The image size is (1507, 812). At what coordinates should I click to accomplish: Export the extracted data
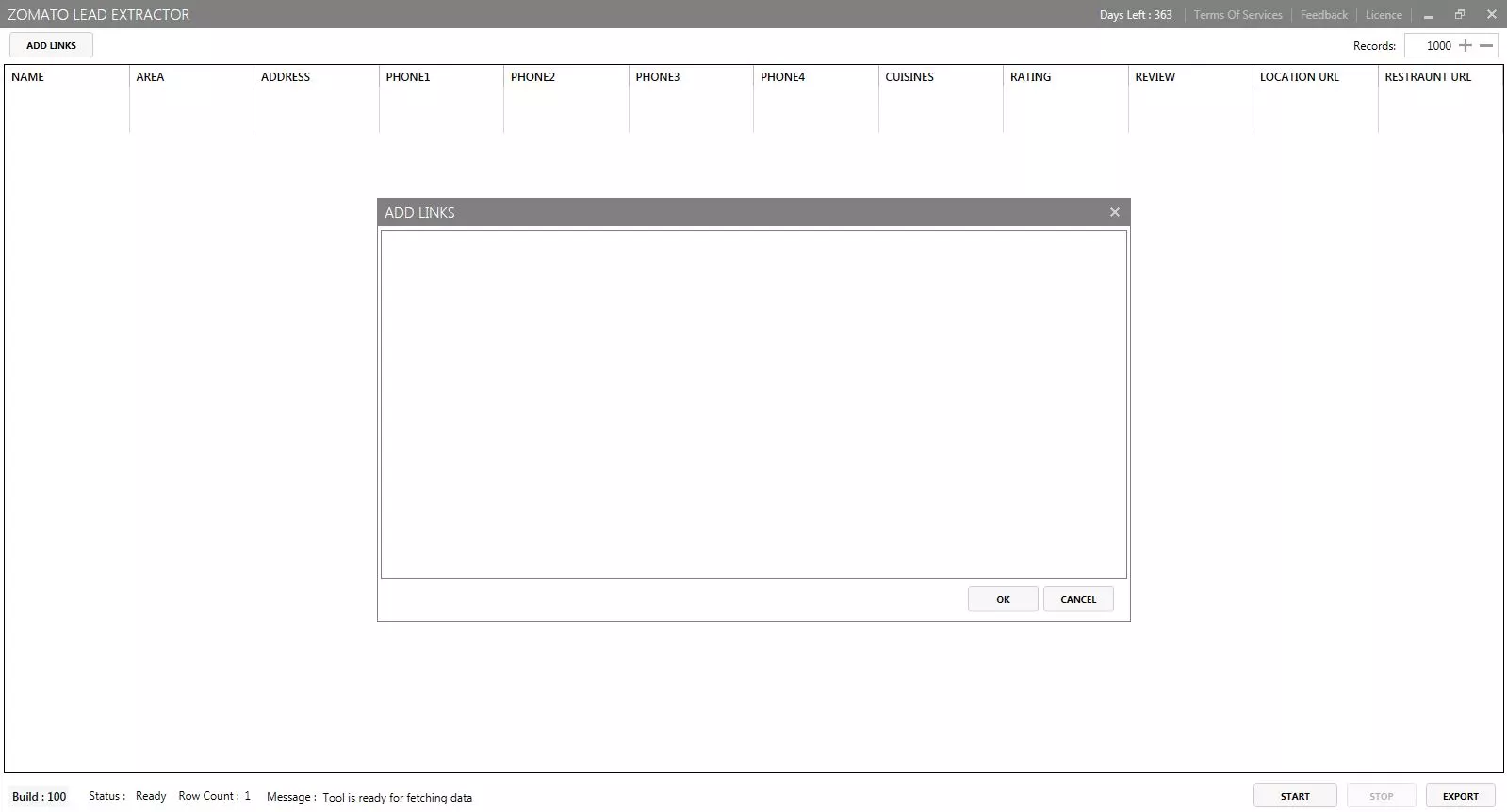click(x=1460, y=796)
